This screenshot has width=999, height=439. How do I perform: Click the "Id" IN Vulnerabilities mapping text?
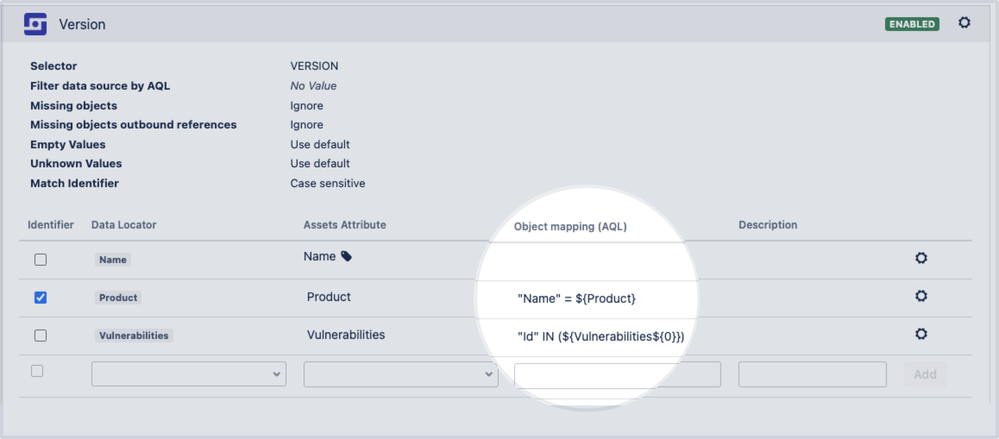(601, 336)
